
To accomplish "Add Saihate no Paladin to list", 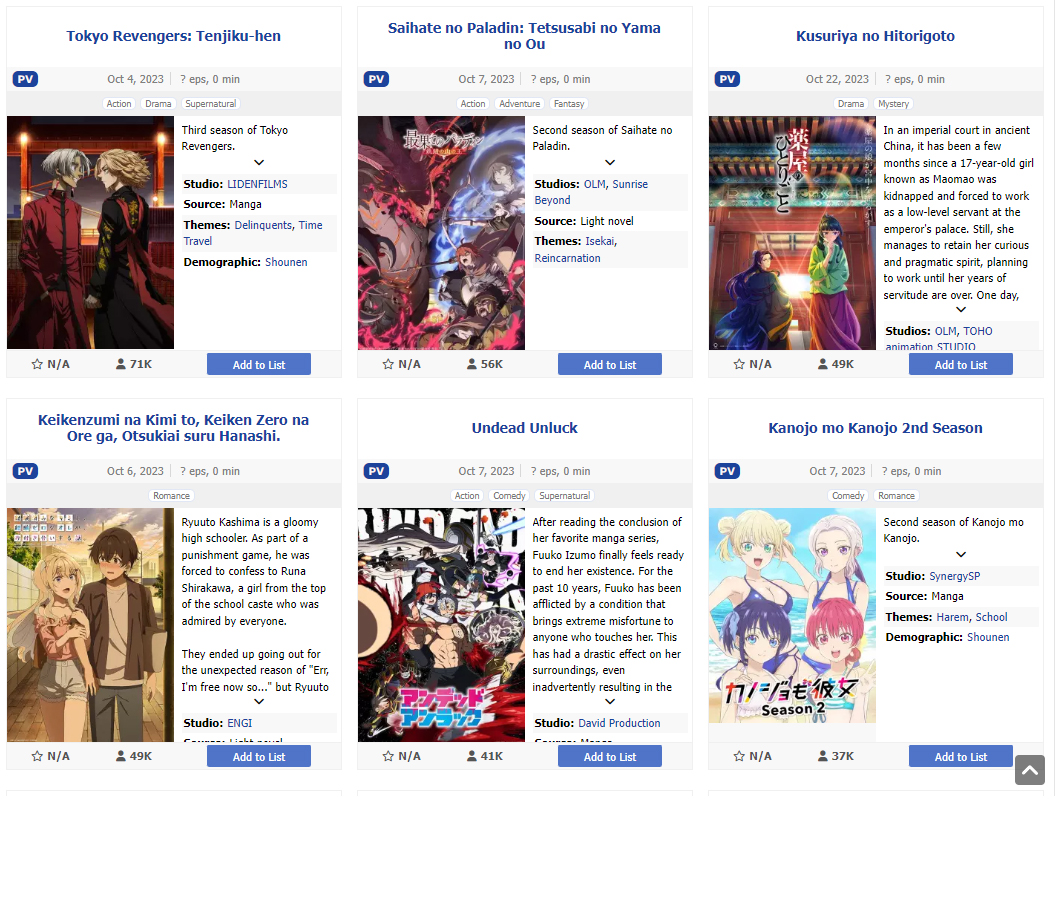I will (x=610, y=364).
